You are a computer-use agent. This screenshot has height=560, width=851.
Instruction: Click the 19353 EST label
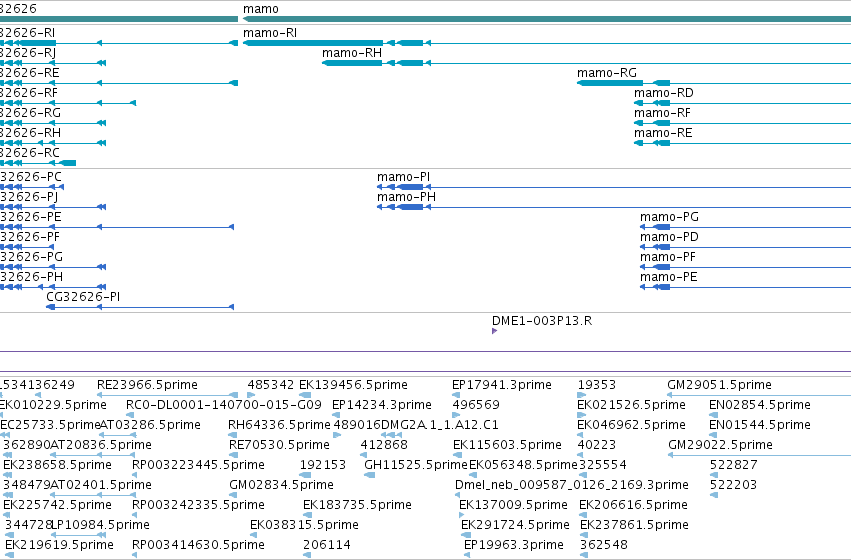point(597,385)
